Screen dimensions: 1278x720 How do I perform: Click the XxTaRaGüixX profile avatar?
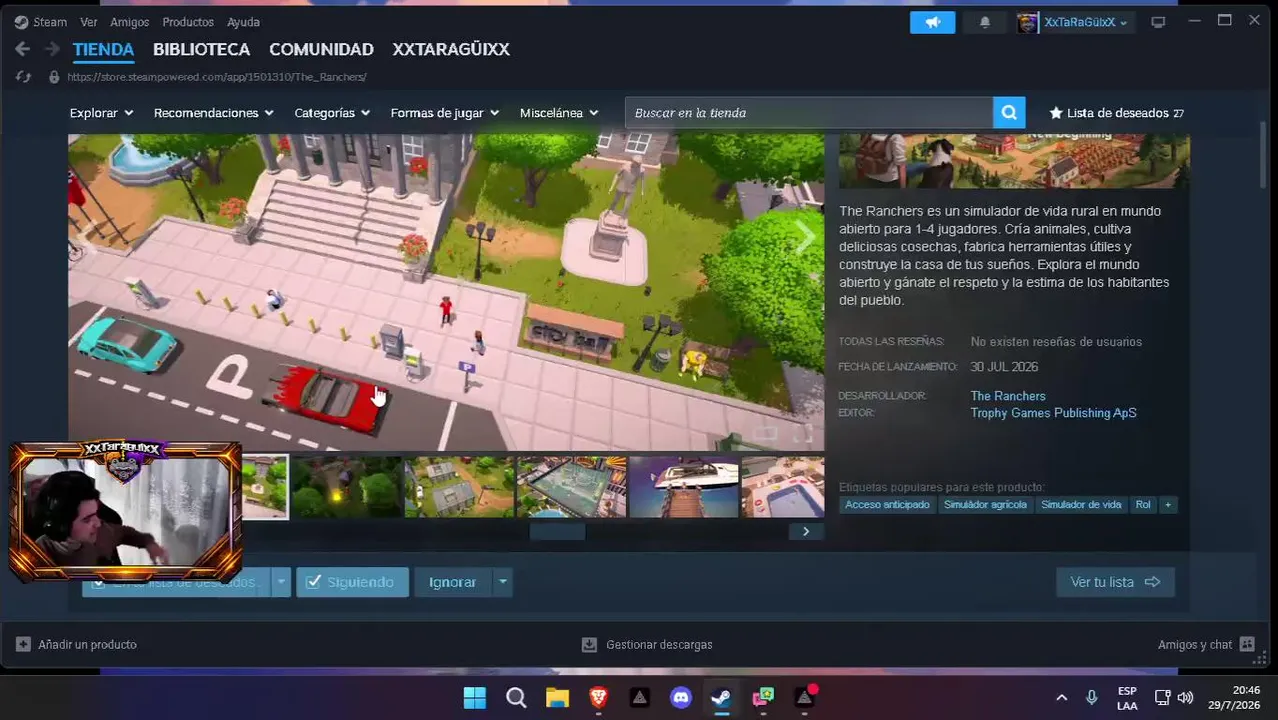point(1027,22)
